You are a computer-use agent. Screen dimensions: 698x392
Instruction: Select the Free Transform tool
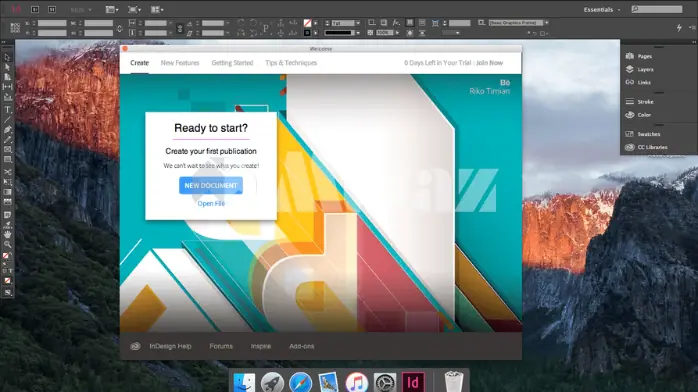[x=7, y=182]
